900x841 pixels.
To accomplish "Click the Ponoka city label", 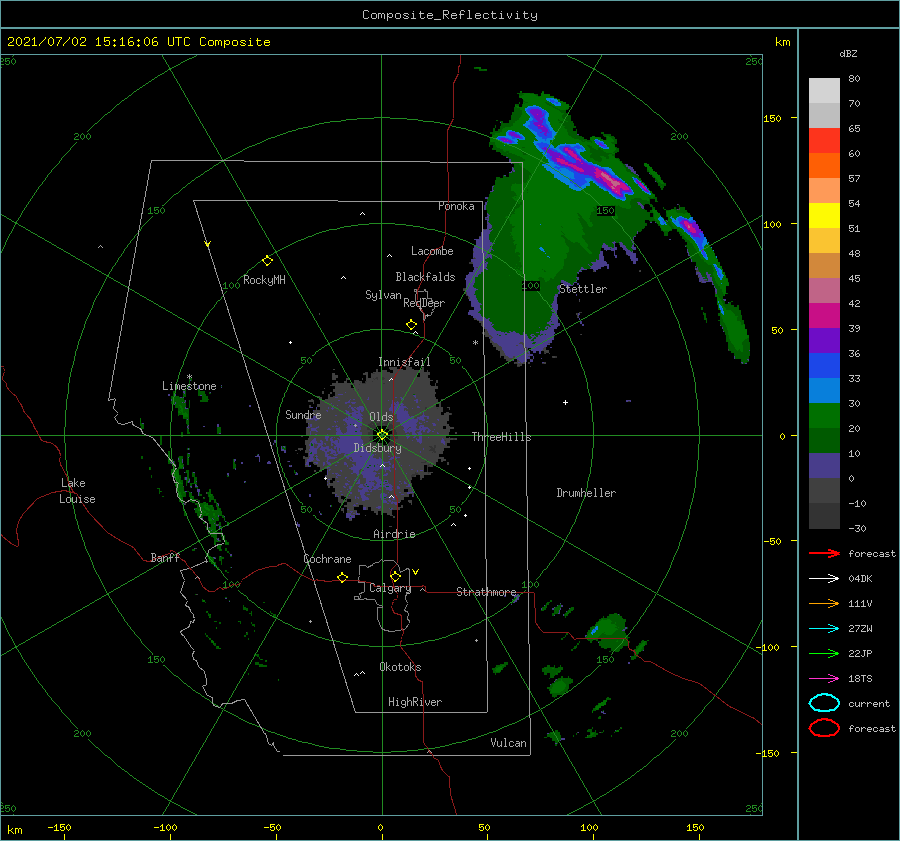I will coord(456,206).
